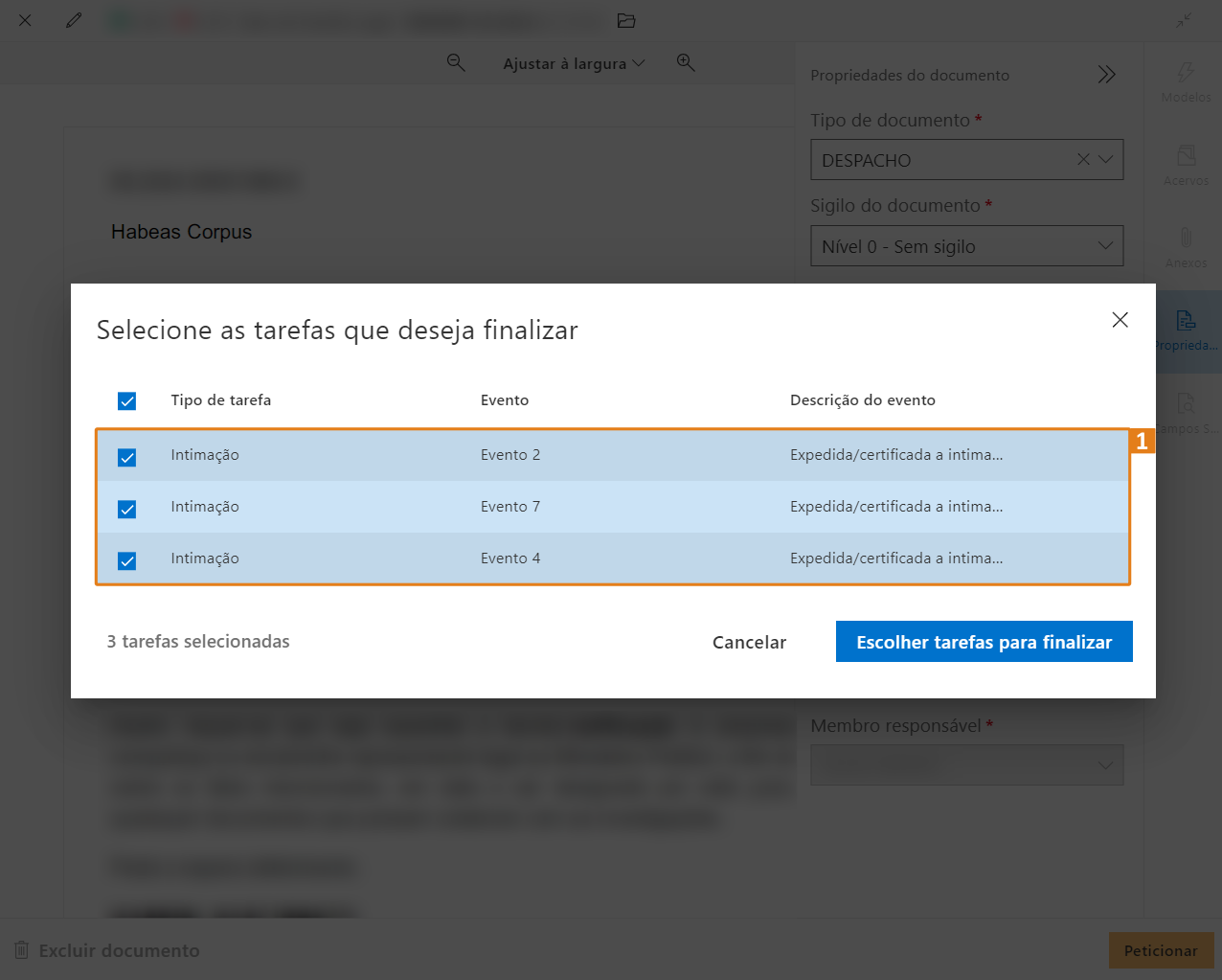The height and width of the screenshot is (980, 1222).
Task: Click the zoom out magnifier icon
Action: click(x=456, y=63)
